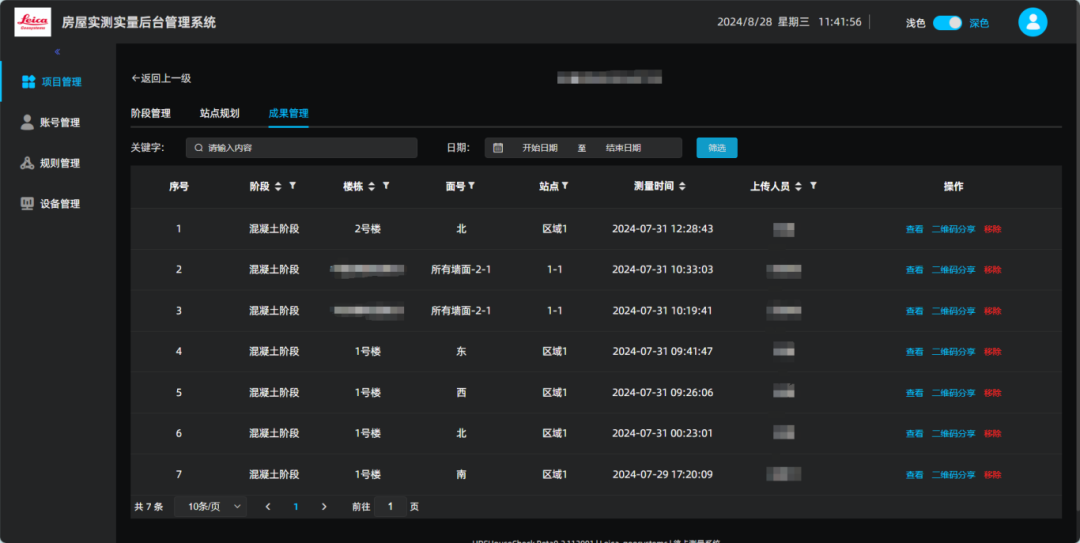Viewport: 1080px width, 543px height.
Task: Open the 10条/页 page size dropdown
Action: [210, 507]
